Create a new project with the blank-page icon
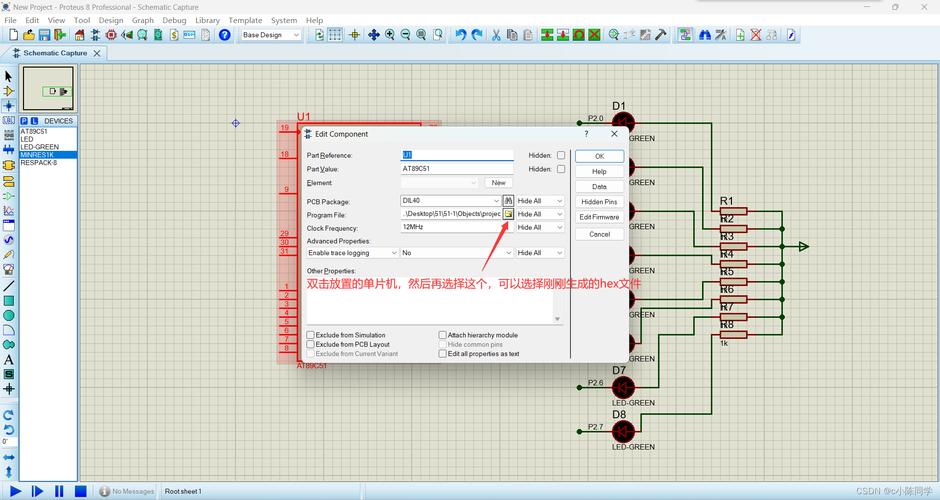The width and height of the screenshot is (940, 500). click(13, 35)
